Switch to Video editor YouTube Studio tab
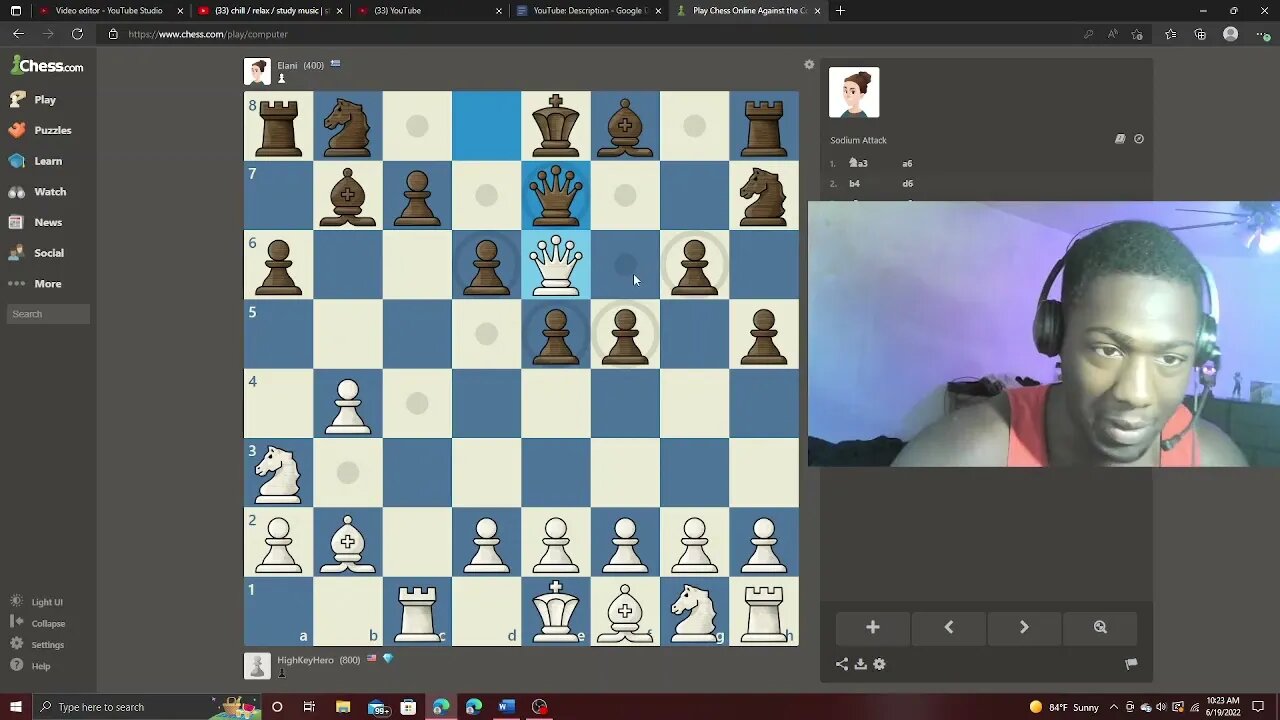The image size is (1280, 720). click(108, 10)
